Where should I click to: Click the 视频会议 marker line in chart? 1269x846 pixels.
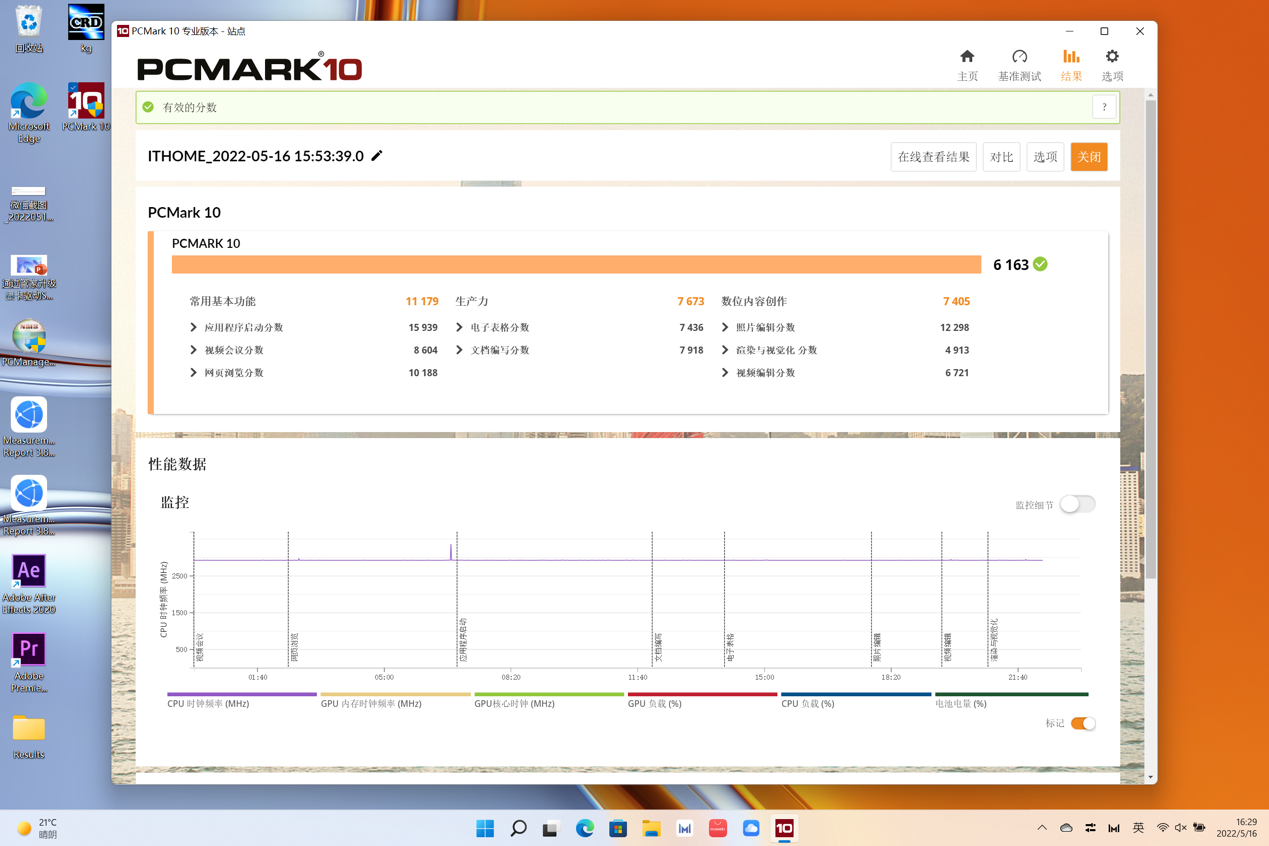194,600
